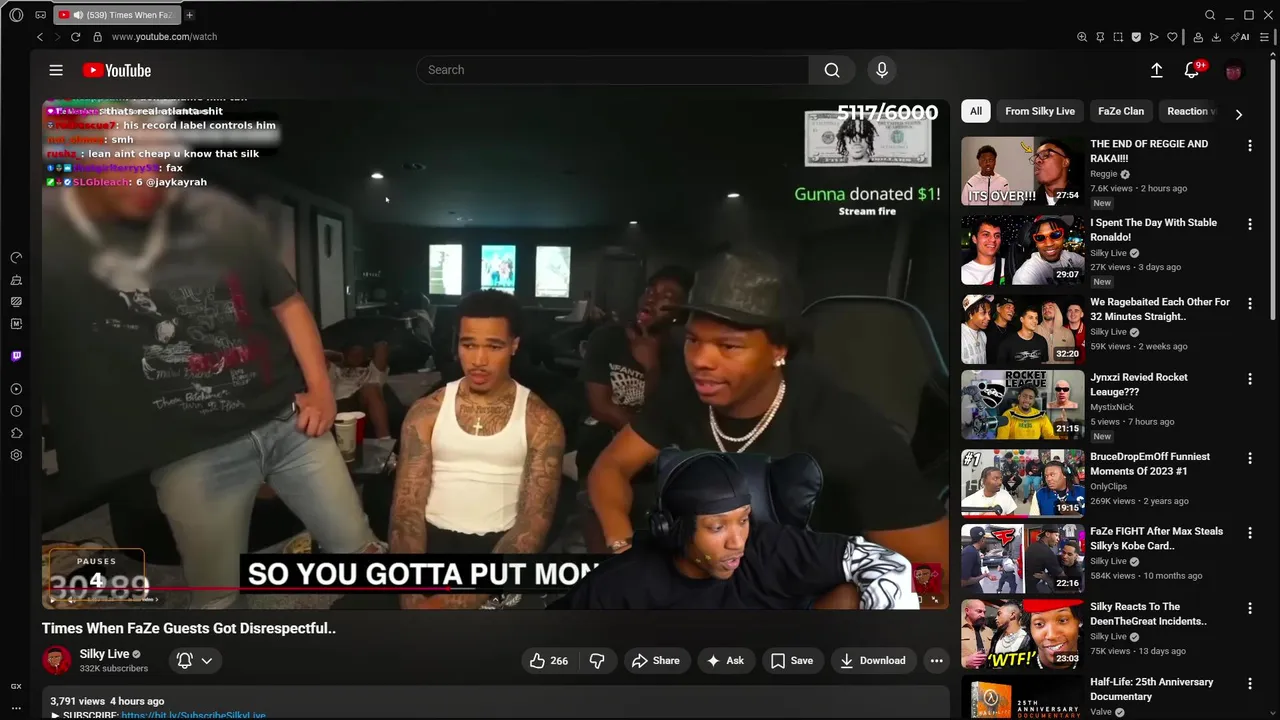Open the Rocket League video thumbnail
Viewport: 1280px width, 720px height.
pos(1022,405)
